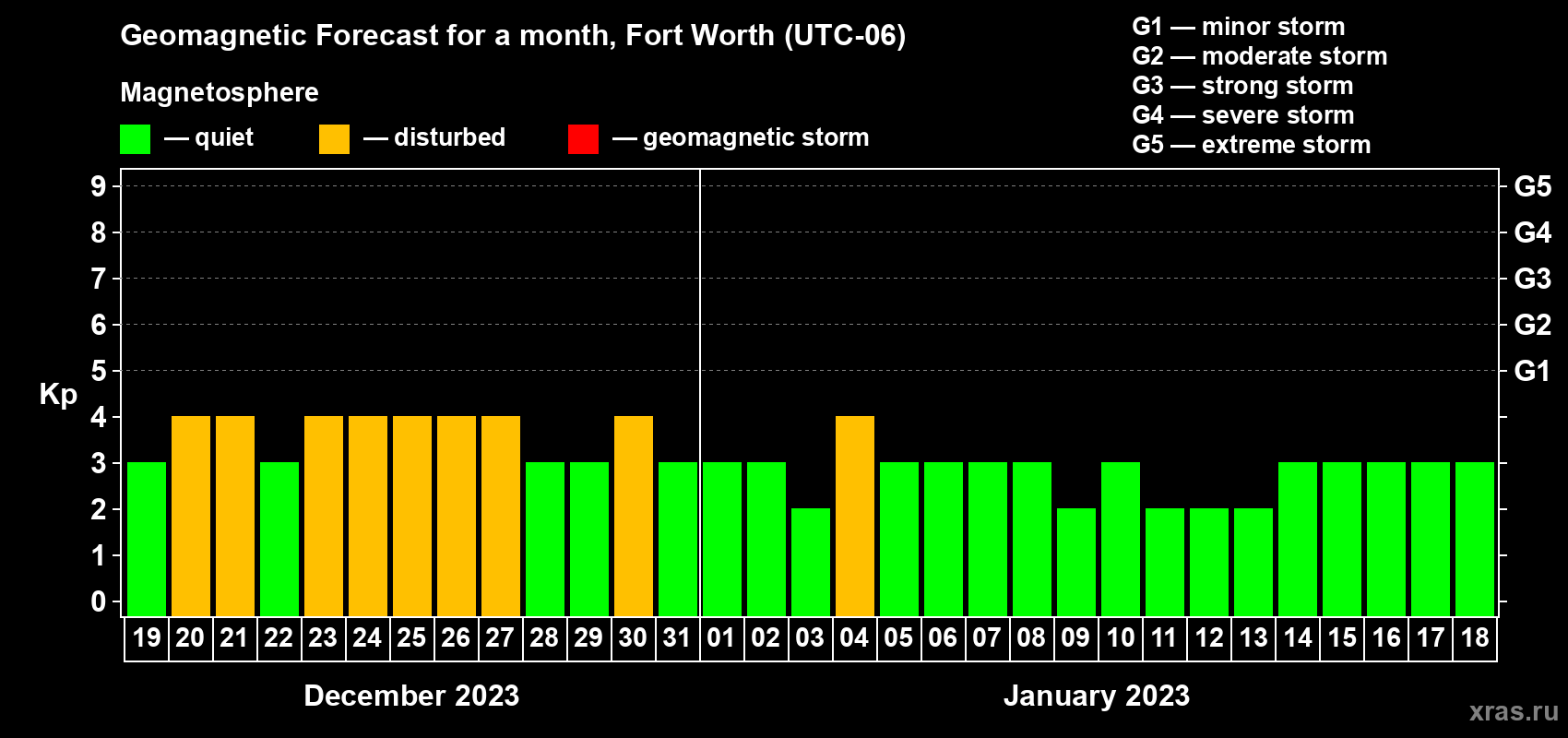Click the short green bar for January 12
1568x738 pixels.
point(1209,562)
